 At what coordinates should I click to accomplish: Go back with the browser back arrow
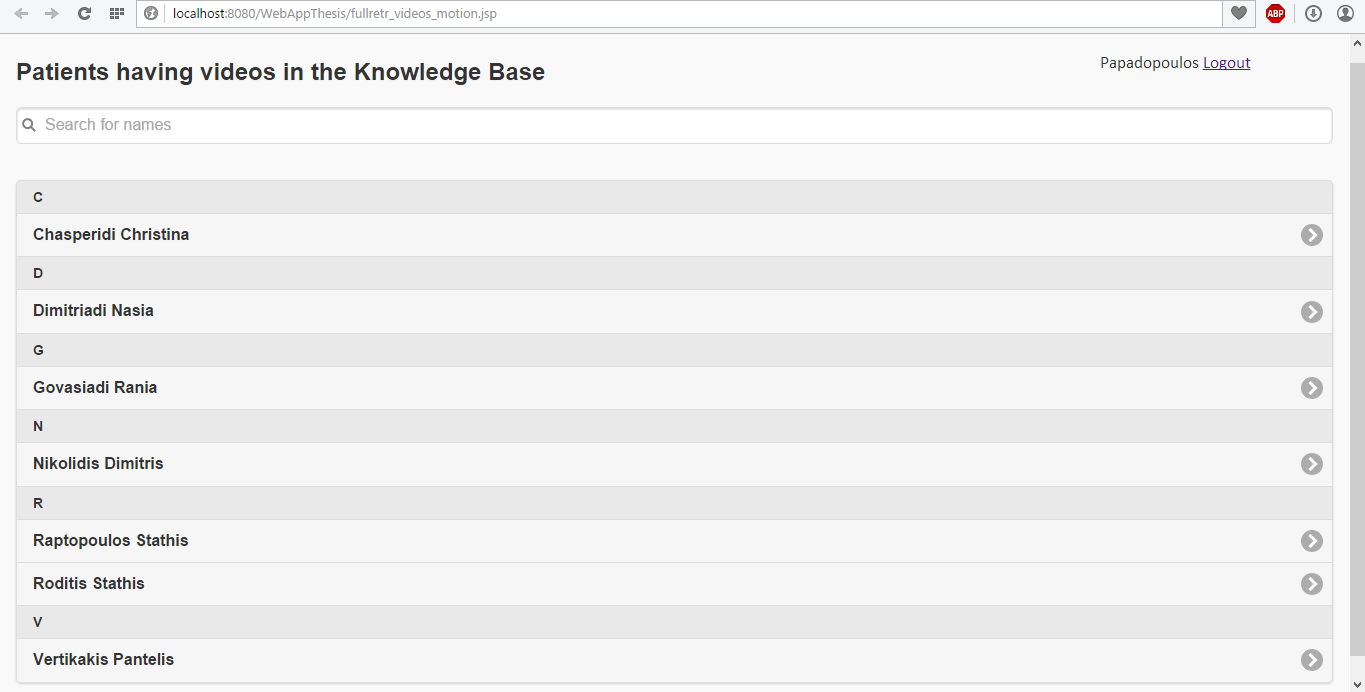pos(21,13)
